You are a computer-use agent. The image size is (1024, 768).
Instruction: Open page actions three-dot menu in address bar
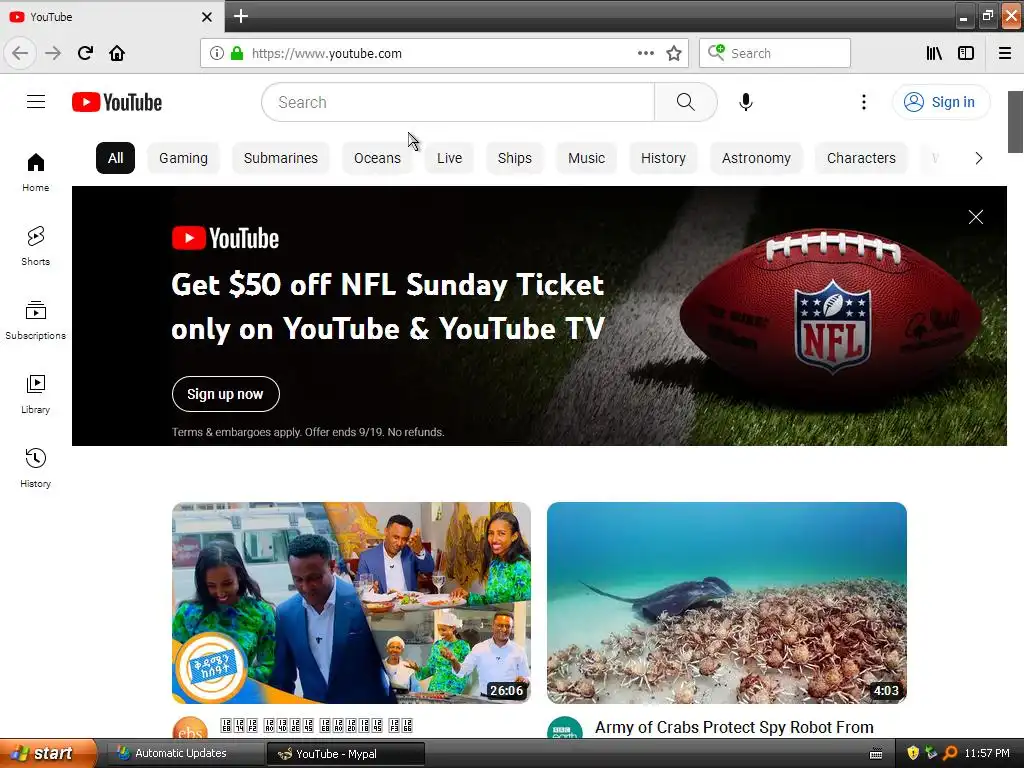(x=645, y=53)
